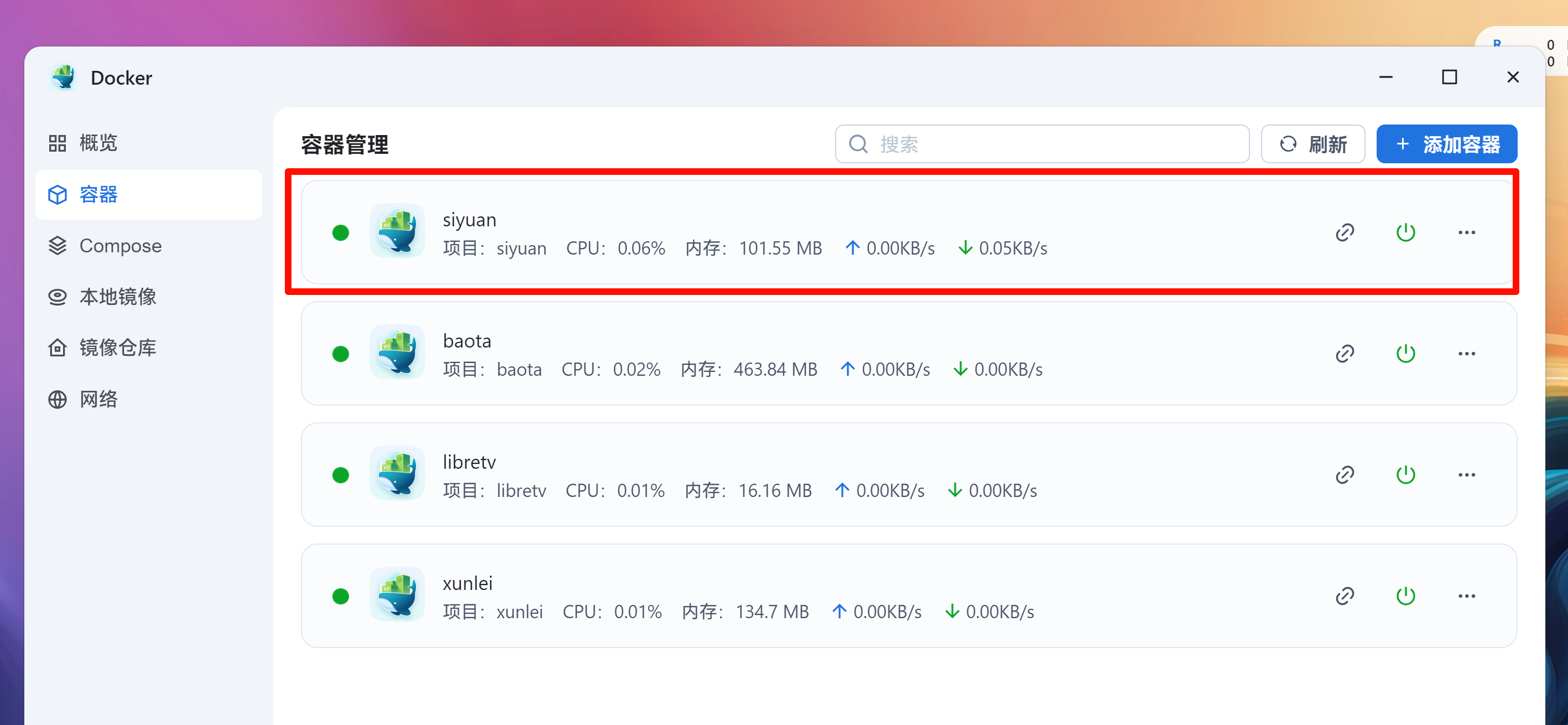
Task: Toggle power button for xunlei container
Action: (x=1405, y=596)
